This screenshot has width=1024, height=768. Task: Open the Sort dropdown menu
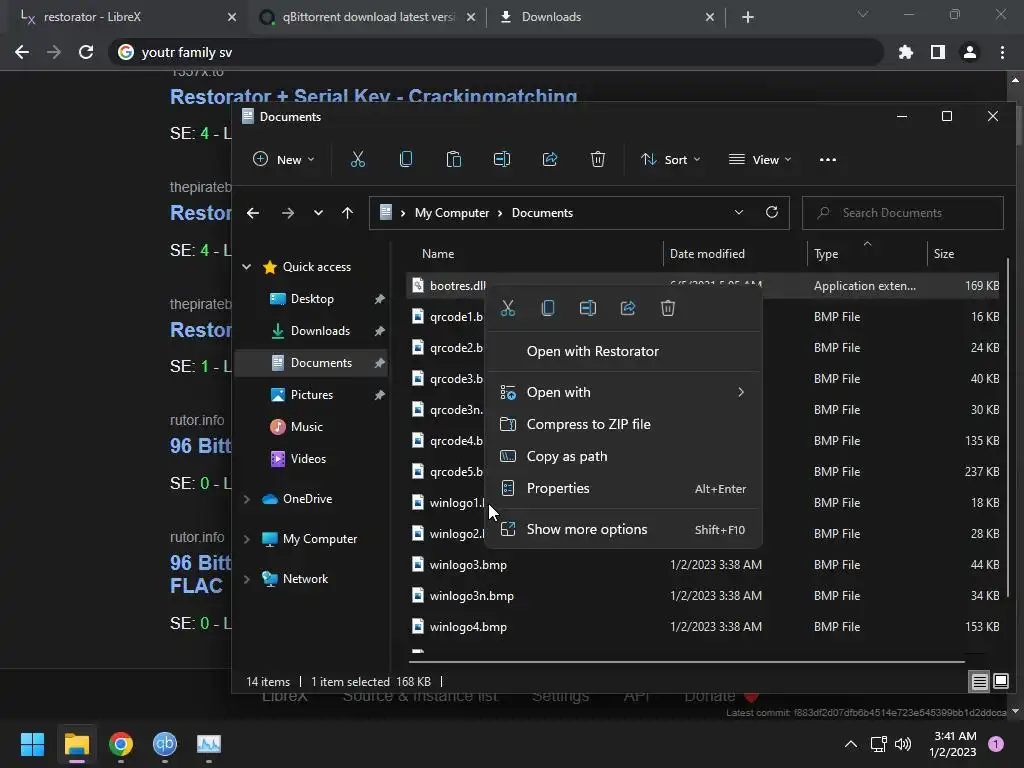pyautogui.click(x=670, y=159)
